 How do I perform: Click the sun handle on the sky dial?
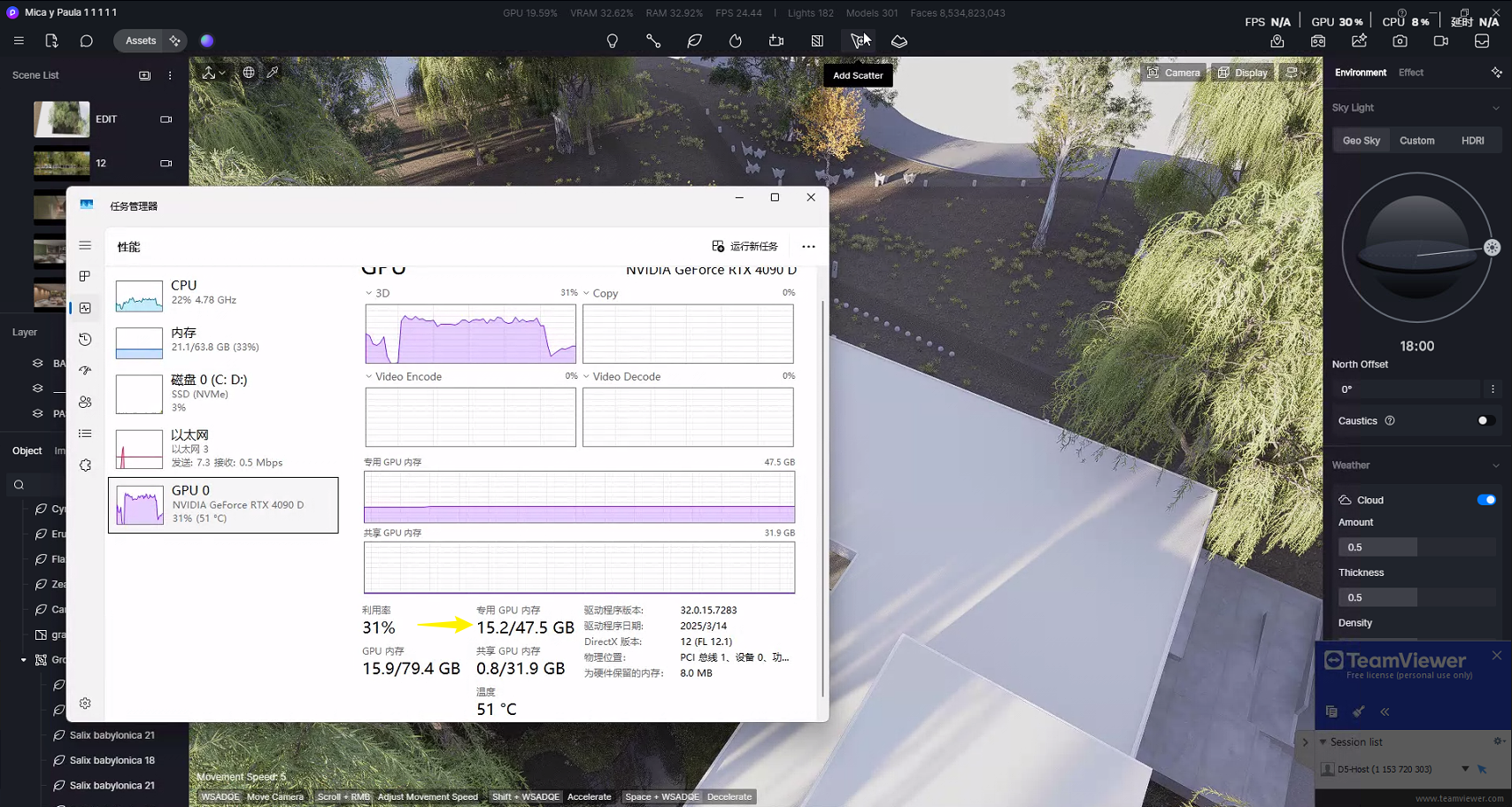coord(1493,248)
